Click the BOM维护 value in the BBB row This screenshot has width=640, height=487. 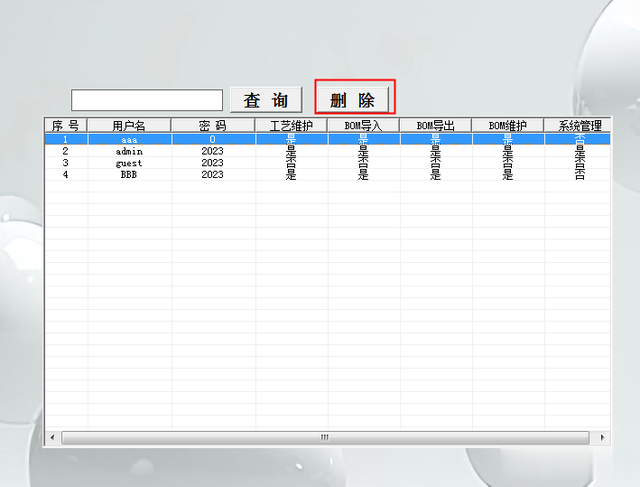(508, 175)
